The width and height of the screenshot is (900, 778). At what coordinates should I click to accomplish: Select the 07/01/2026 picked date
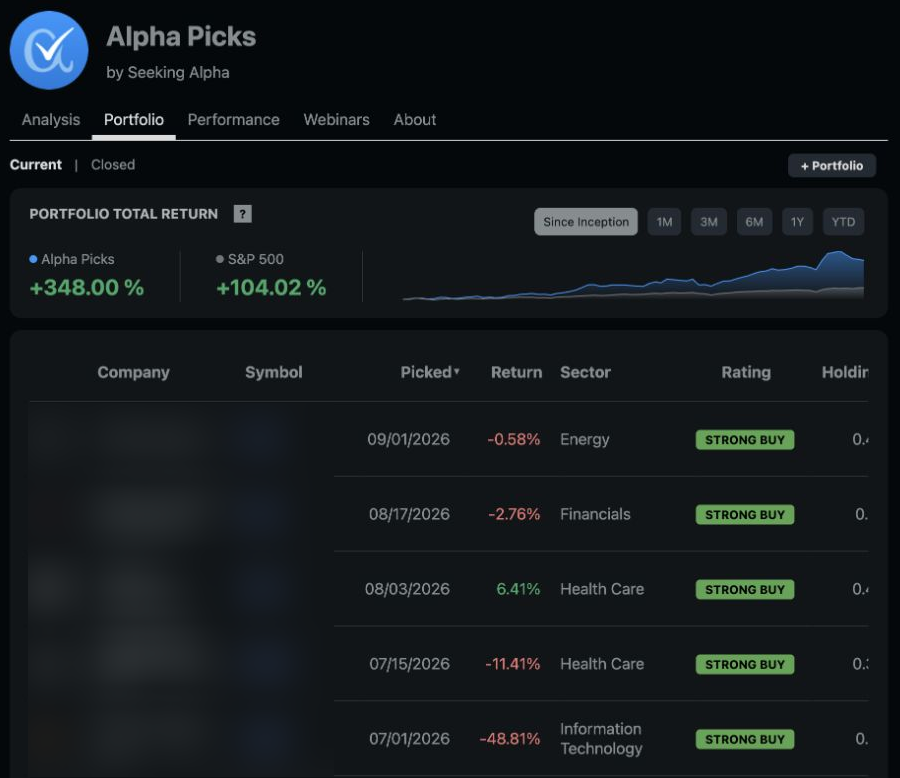click(x=409, y=738)
